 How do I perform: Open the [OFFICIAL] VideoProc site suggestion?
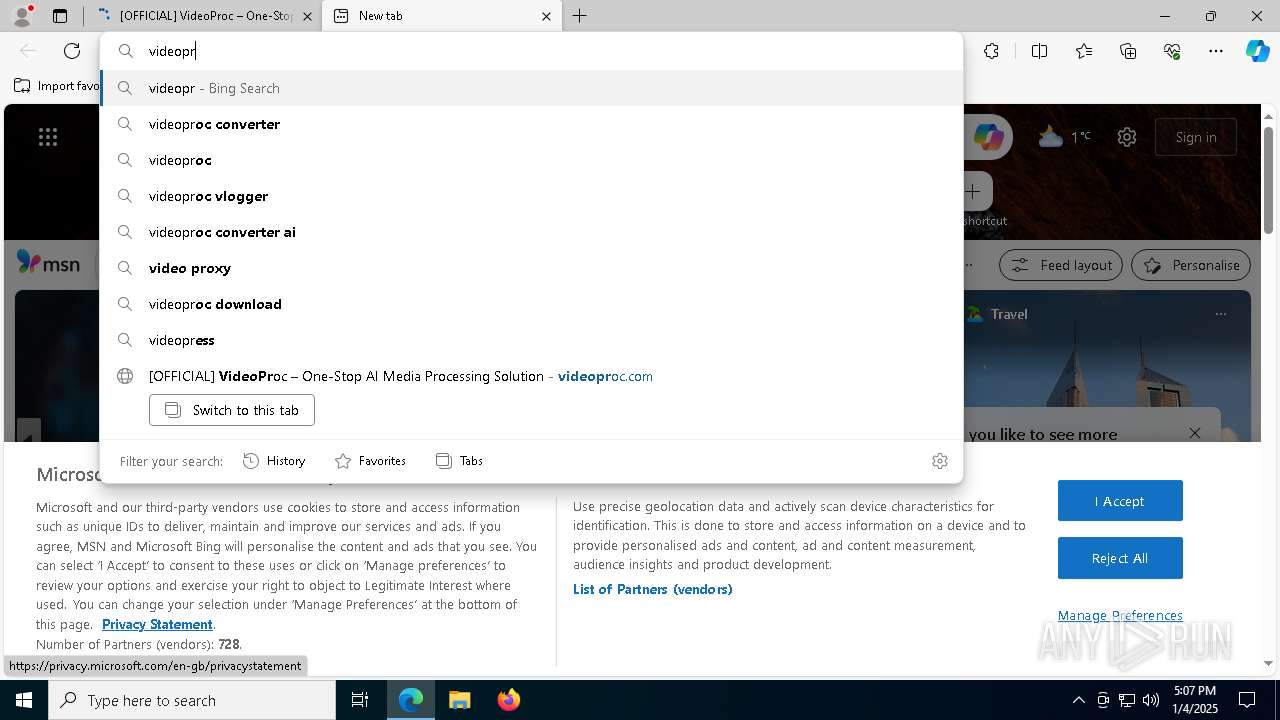[x=531, y=376]
